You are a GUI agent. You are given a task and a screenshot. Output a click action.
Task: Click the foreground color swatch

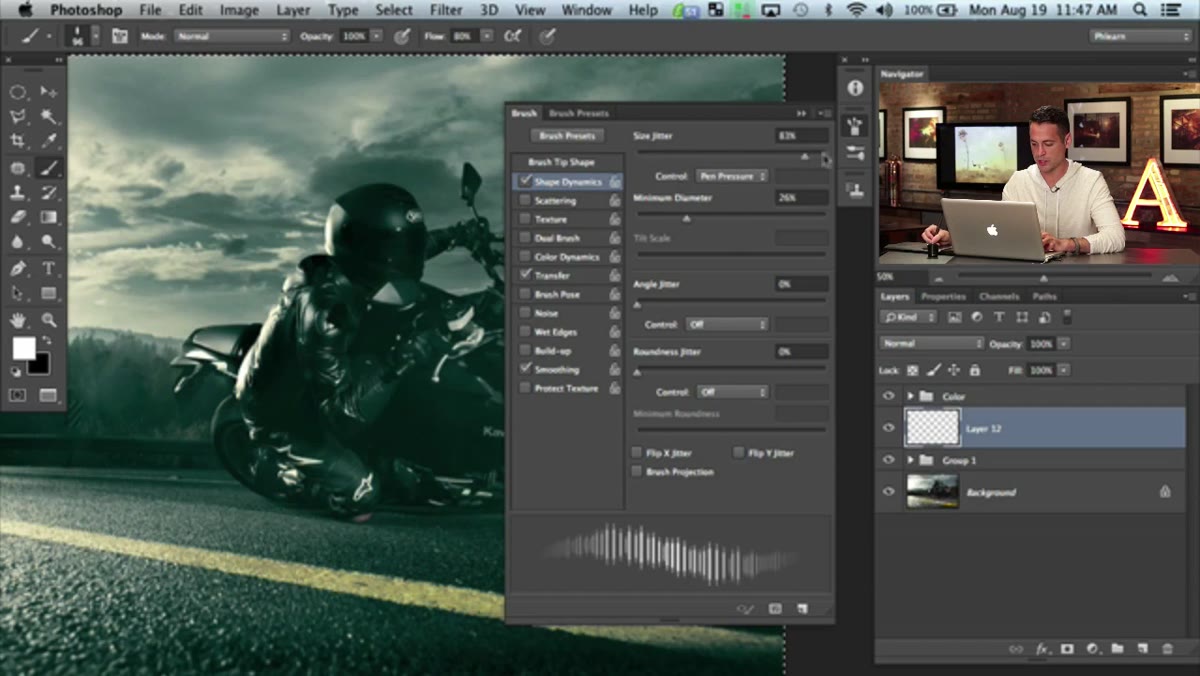[23, 348]
